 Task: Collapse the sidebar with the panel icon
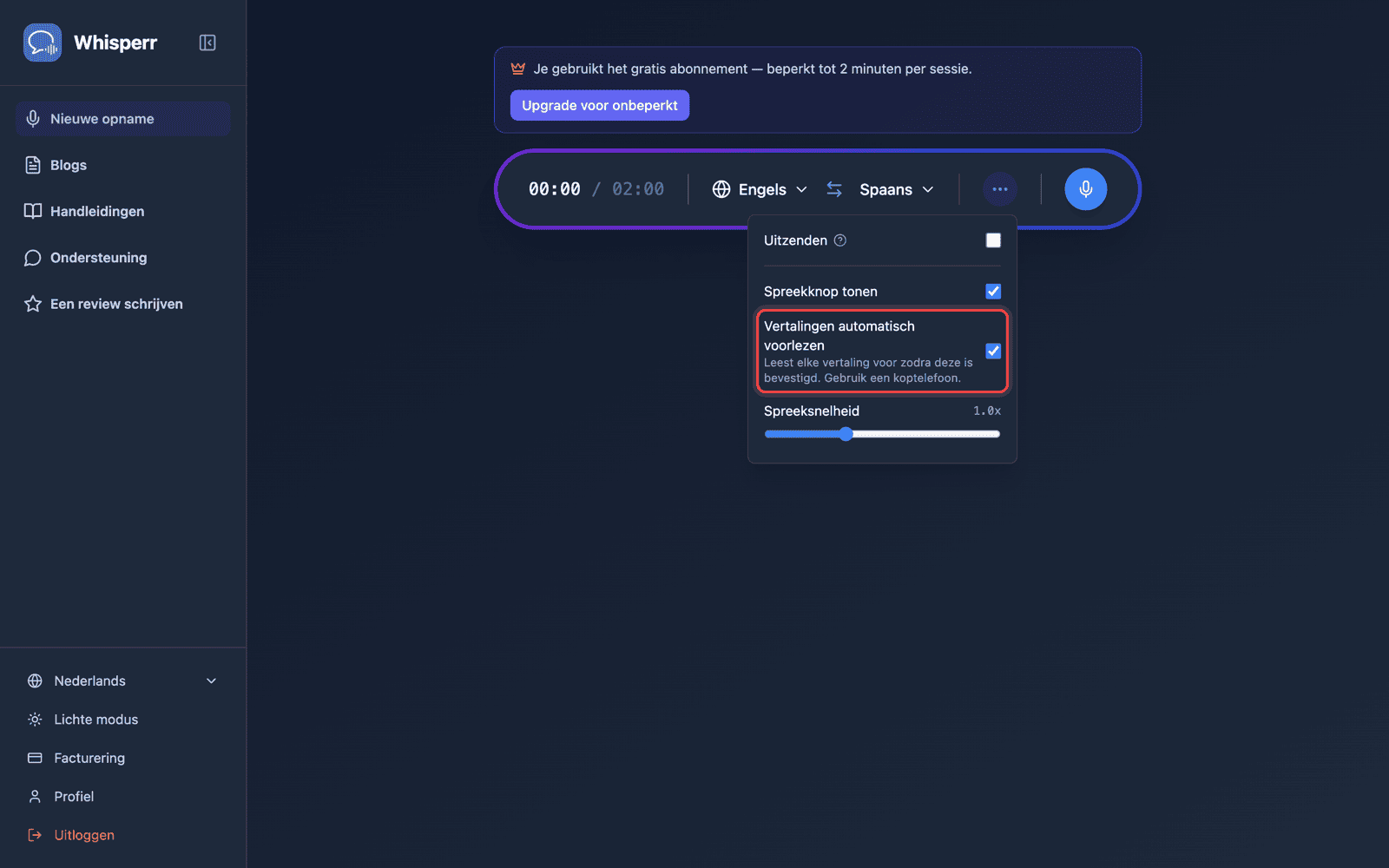click(207, 43)
